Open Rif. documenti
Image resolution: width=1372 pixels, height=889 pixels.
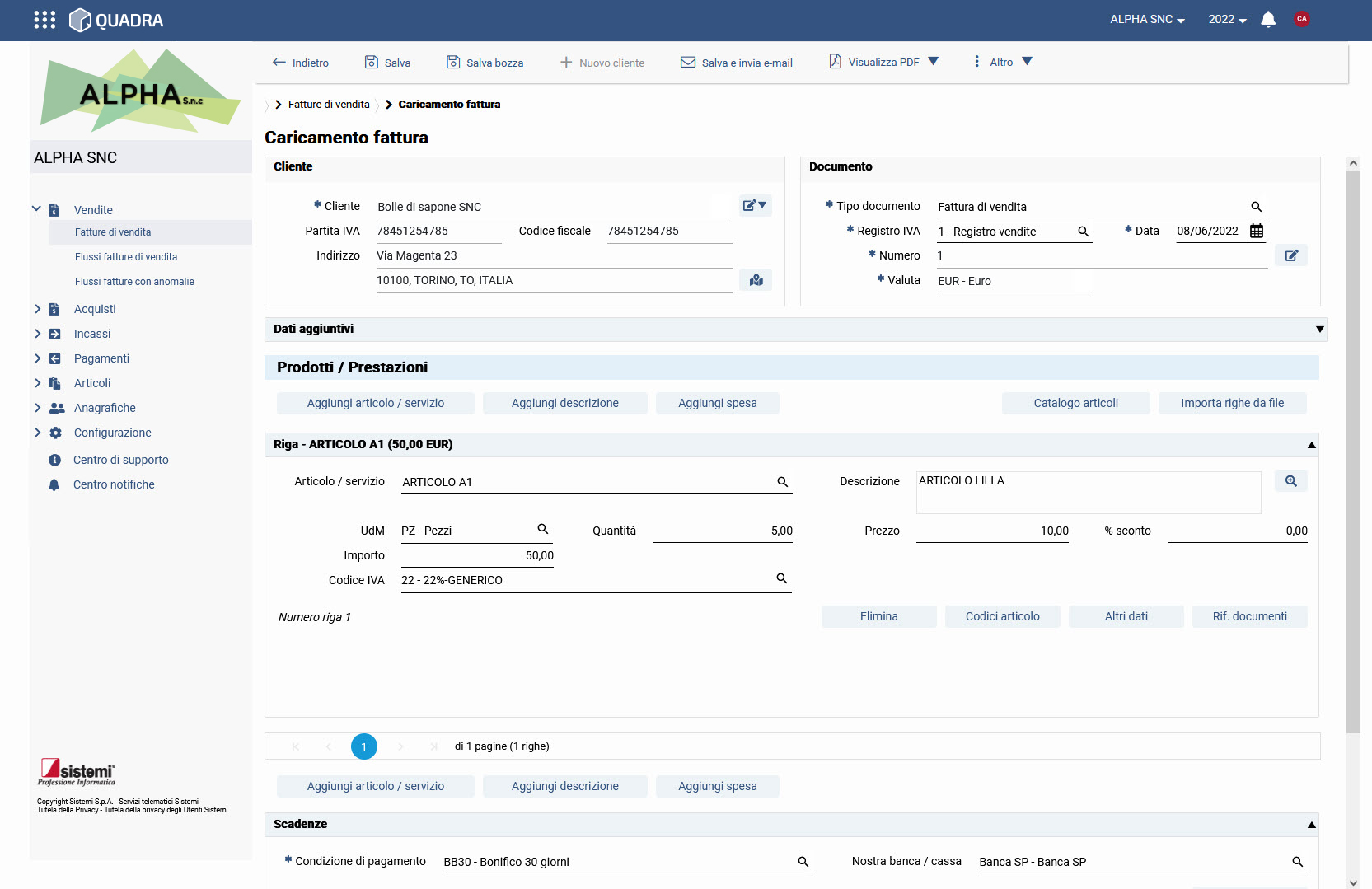[x=1250, y=616]
